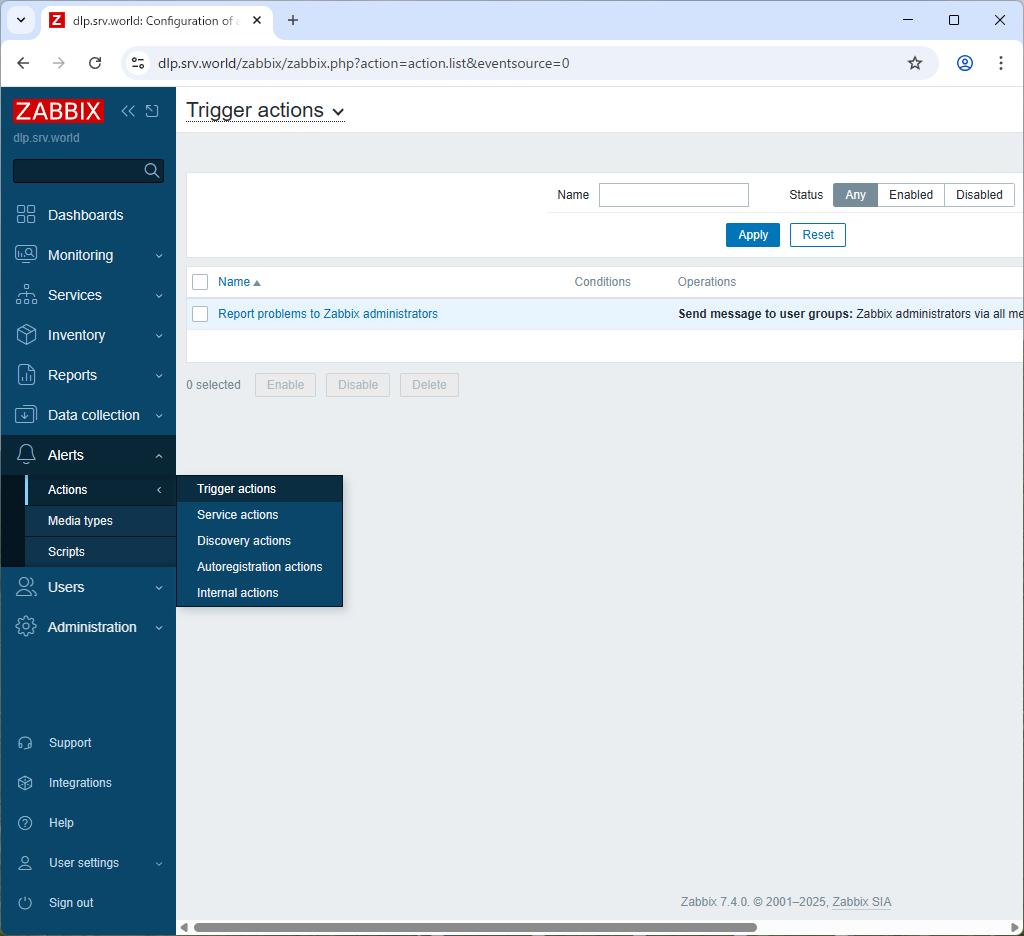Filter by Enabled status

pyautogui.click(x=910, y=195)
